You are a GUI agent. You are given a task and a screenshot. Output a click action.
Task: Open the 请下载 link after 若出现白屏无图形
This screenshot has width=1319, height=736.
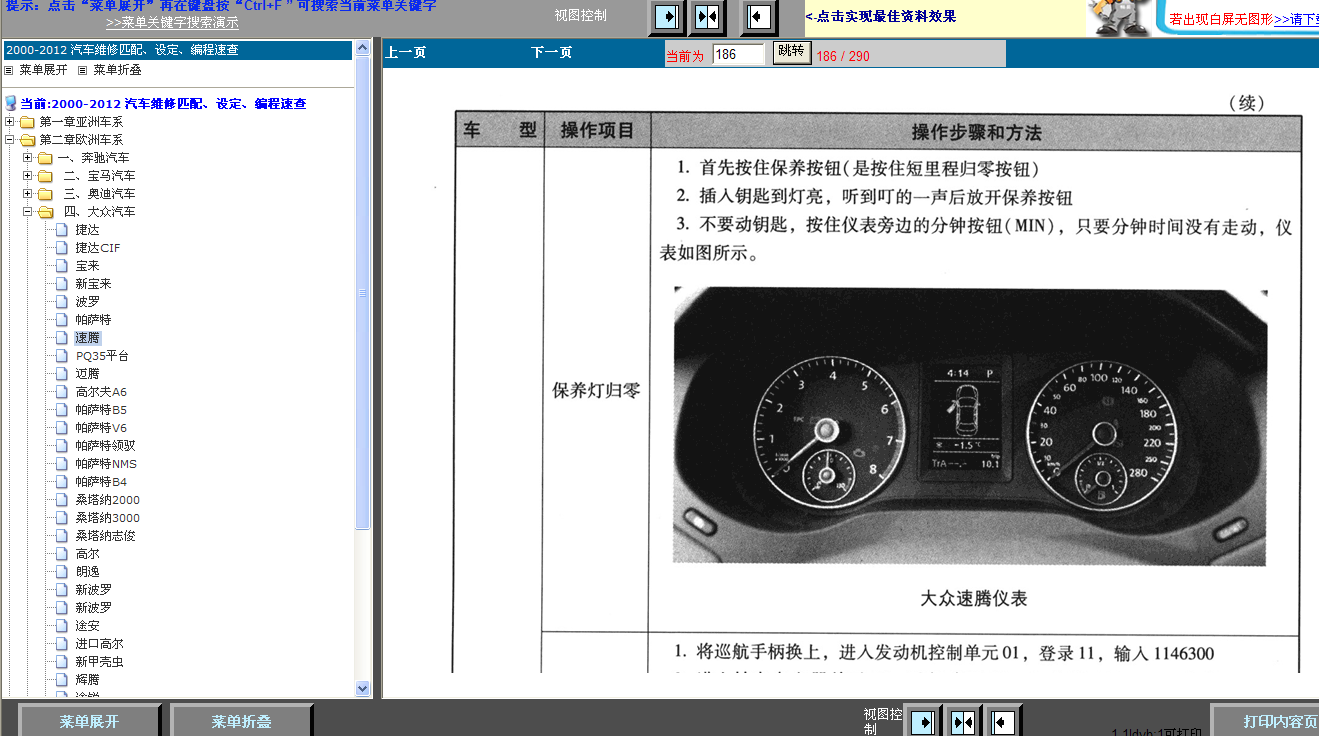coord(1296,19)
